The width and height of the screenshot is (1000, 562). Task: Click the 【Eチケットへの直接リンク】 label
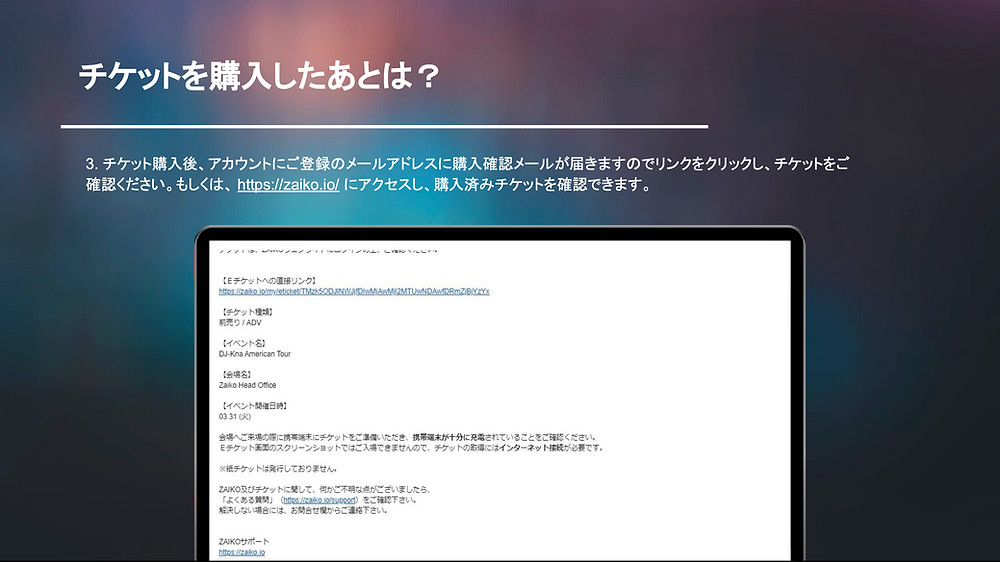pyautogui.click(x=268, y=281)
